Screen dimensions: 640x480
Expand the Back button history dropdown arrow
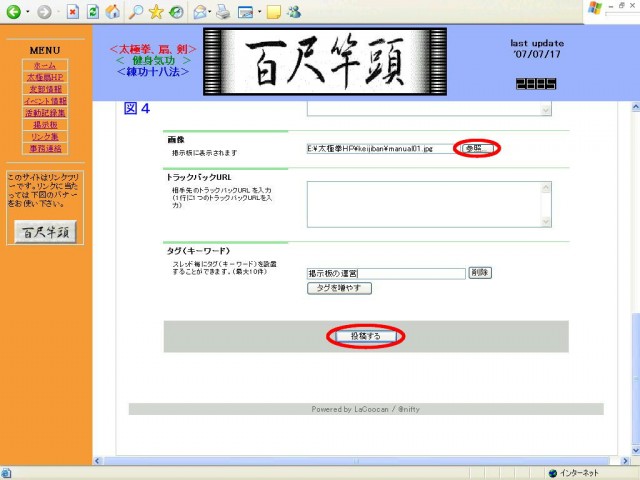tap(27, 12)
